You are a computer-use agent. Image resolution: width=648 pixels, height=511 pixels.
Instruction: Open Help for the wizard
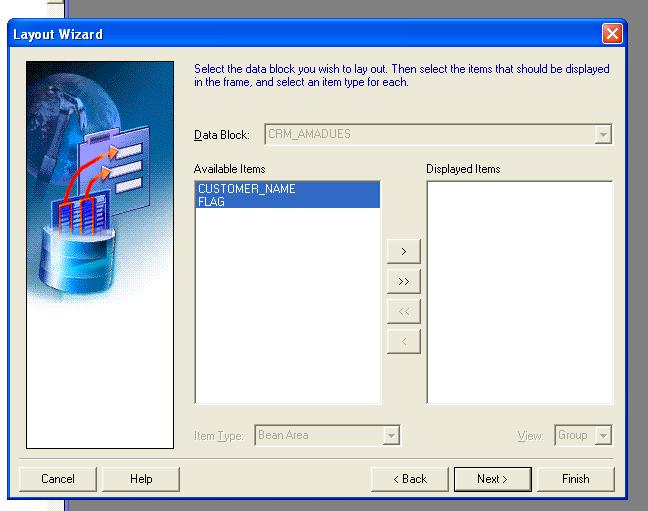click(141, 479)
